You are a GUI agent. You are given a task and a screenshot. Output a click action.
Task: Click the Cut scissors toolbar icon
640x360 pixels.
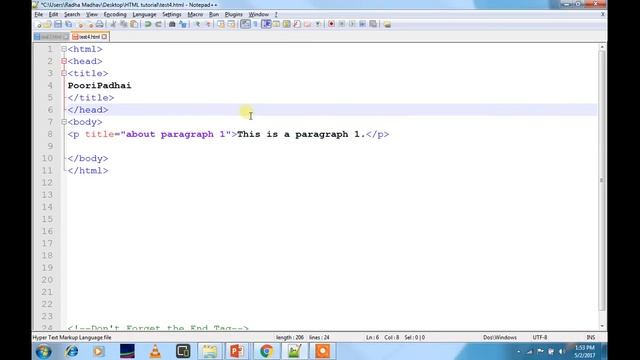coord(113,24)
